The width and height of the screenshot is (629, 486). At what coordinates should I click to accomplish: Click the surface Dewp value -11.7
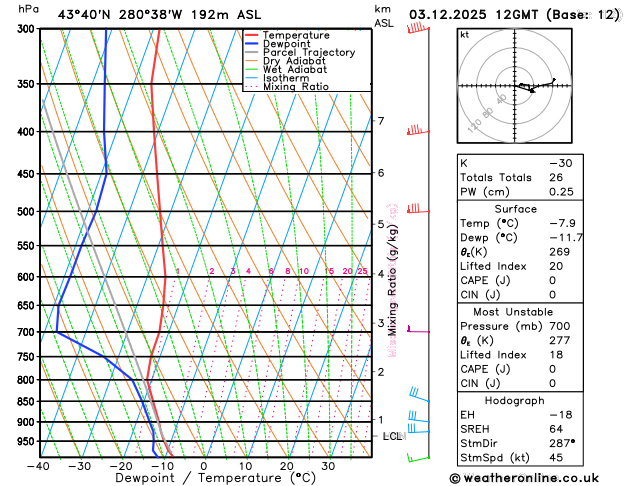coord(566,237)
